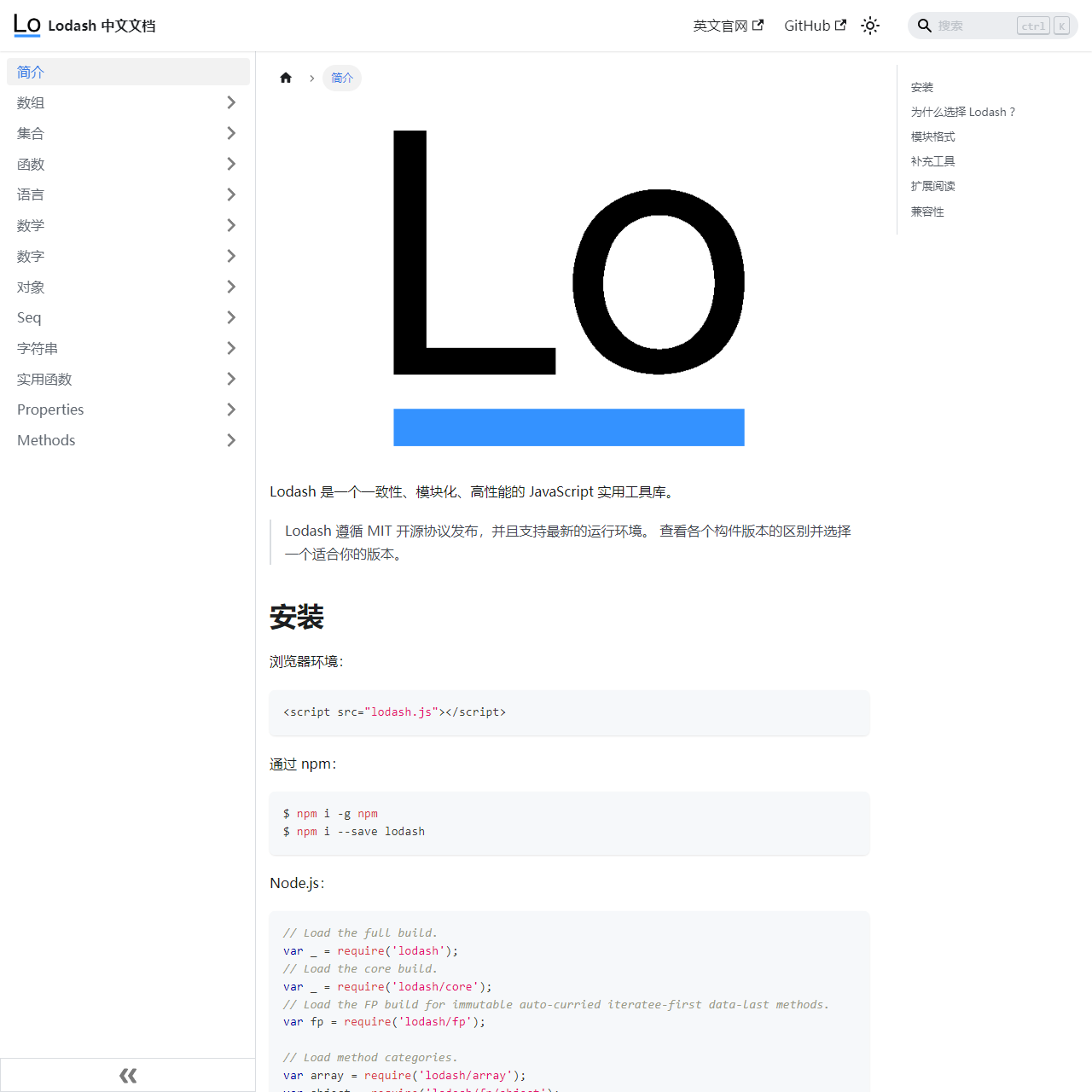Open the 数组 sidebar category
1092x1092 pixels.
(x=111, y=102)
